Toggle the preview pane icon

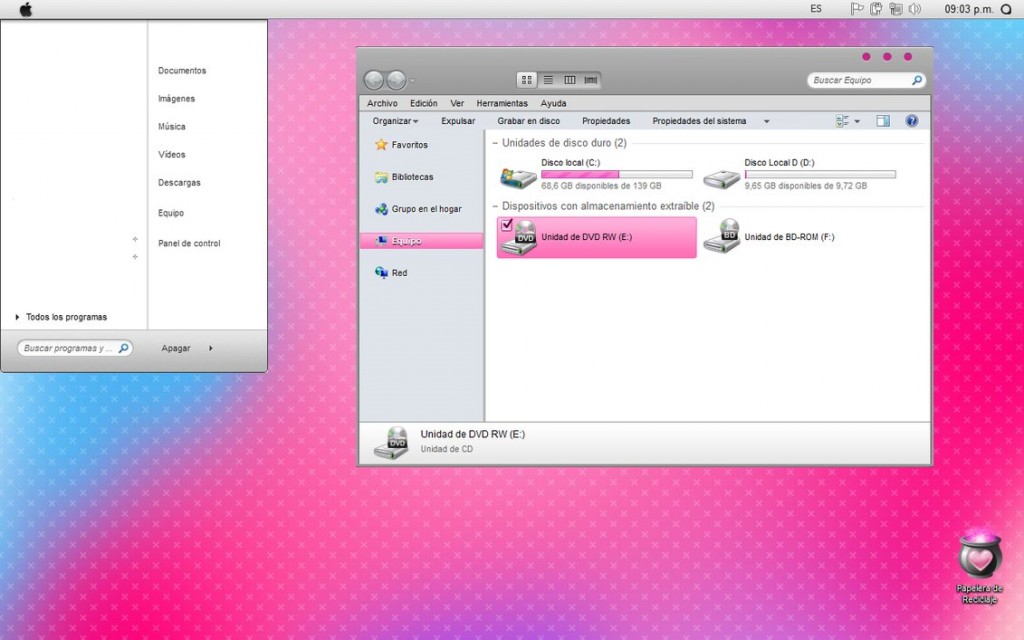coord(881,120)
